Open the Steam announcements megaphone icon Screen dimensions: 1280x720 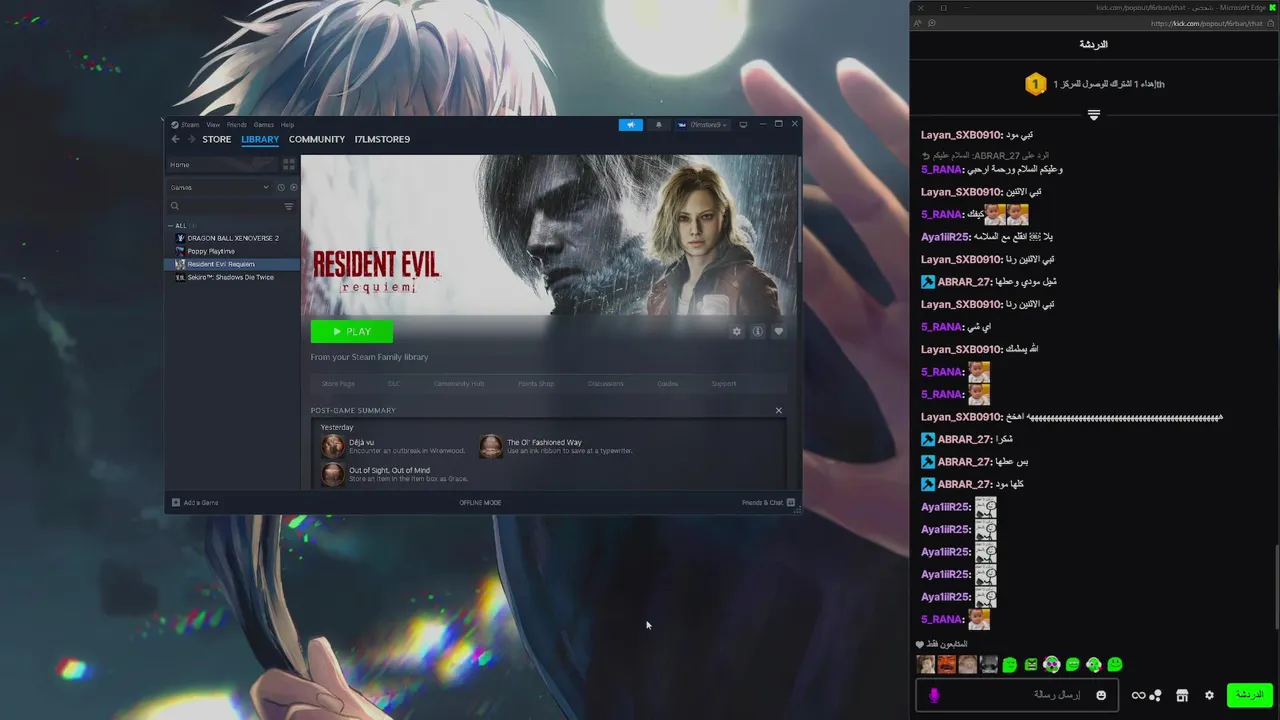[630, 125]
